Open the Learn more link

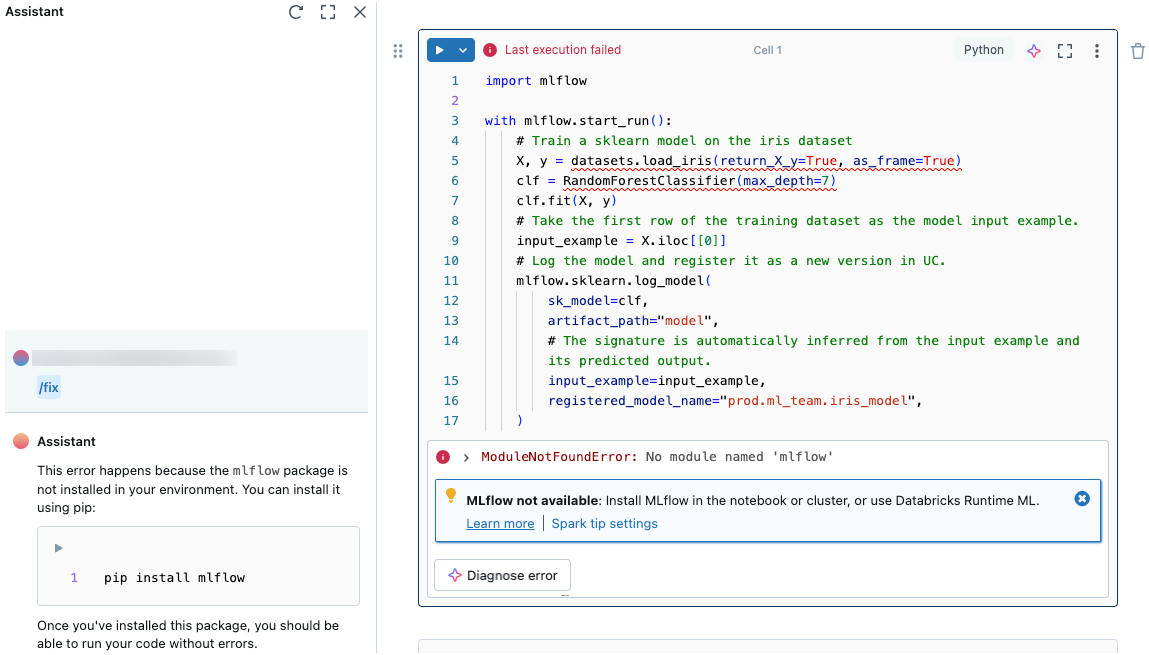click(x=500, y=523)
